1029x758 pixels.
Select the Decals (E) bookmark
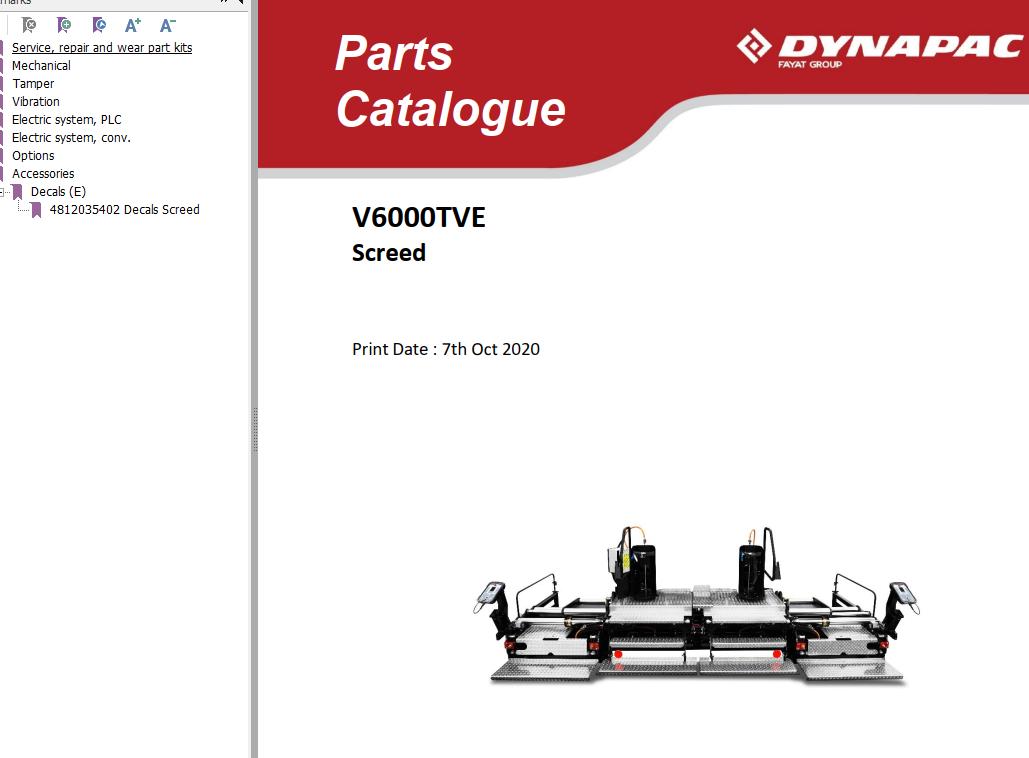coord(58,192)
